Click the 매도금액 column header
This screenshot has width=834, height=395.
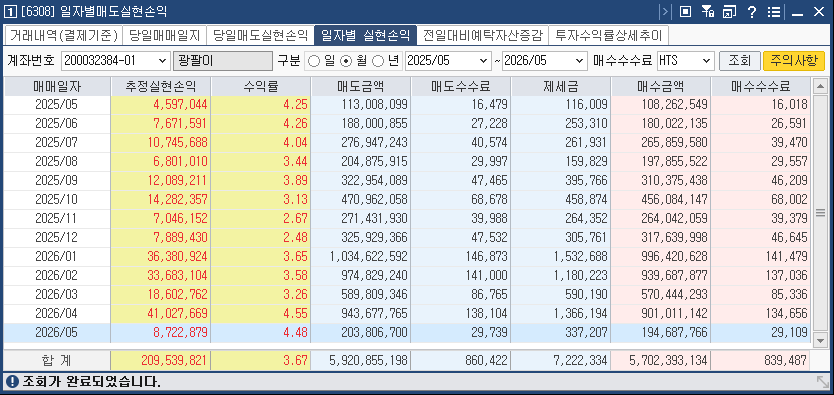[361, 87]
